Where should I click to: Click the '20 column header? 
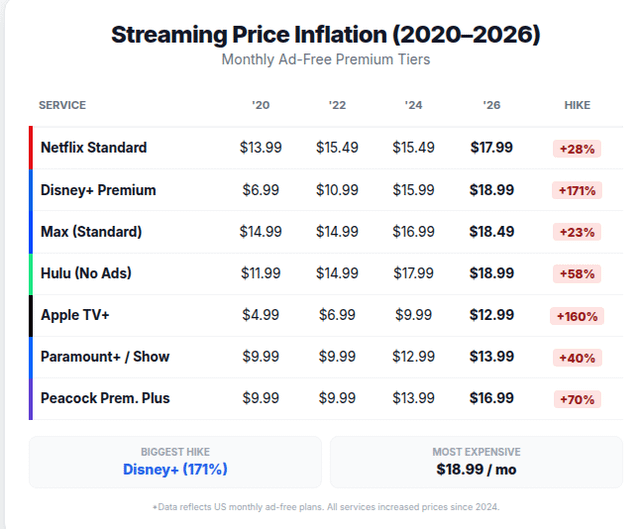[261, 105]
